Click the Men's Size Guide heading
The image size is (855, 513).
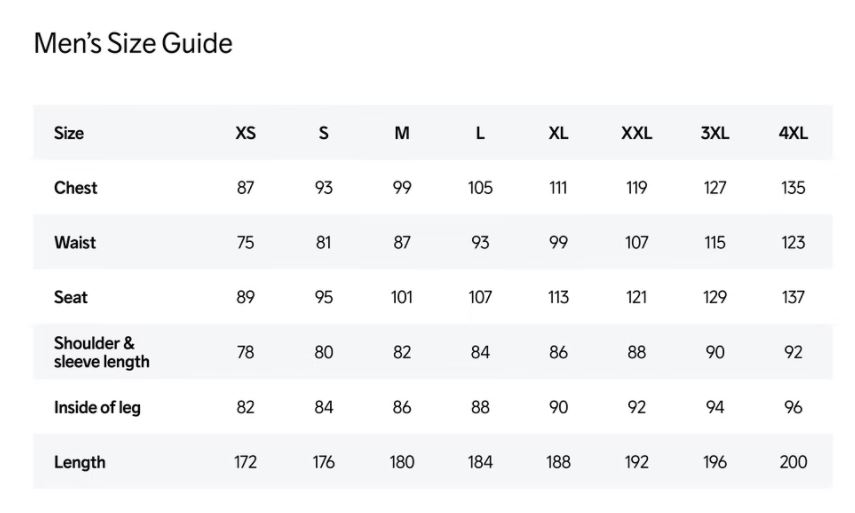[x=133, y=44]
